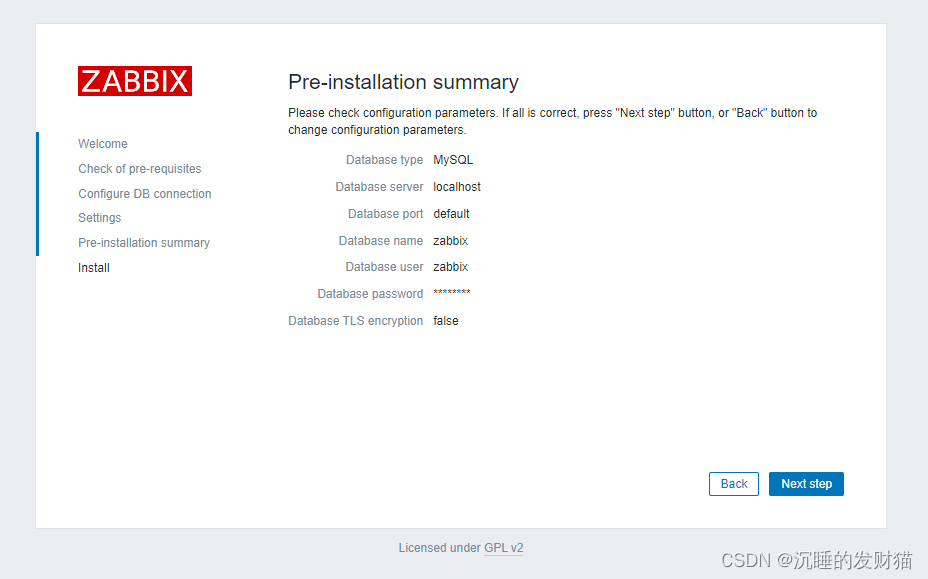Go back with the Back button
The width and height of the screenshot is (928, 579).
coord(734,484)
